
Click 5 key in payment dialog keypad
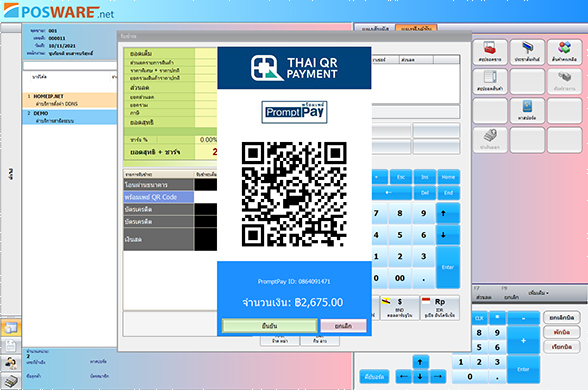pos(400,235)
